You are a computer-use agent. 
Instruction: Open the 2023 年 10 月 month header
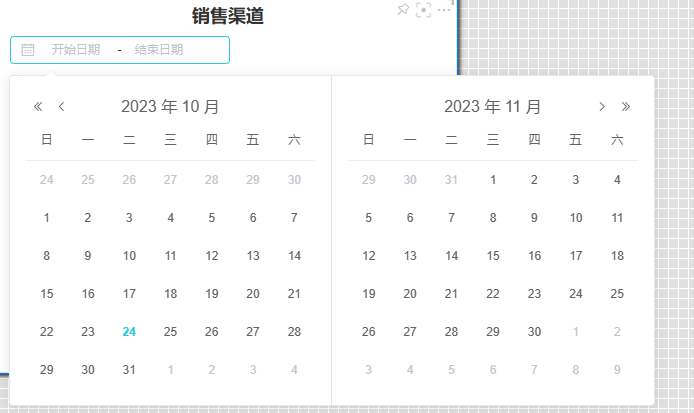[x=170, y=106]
